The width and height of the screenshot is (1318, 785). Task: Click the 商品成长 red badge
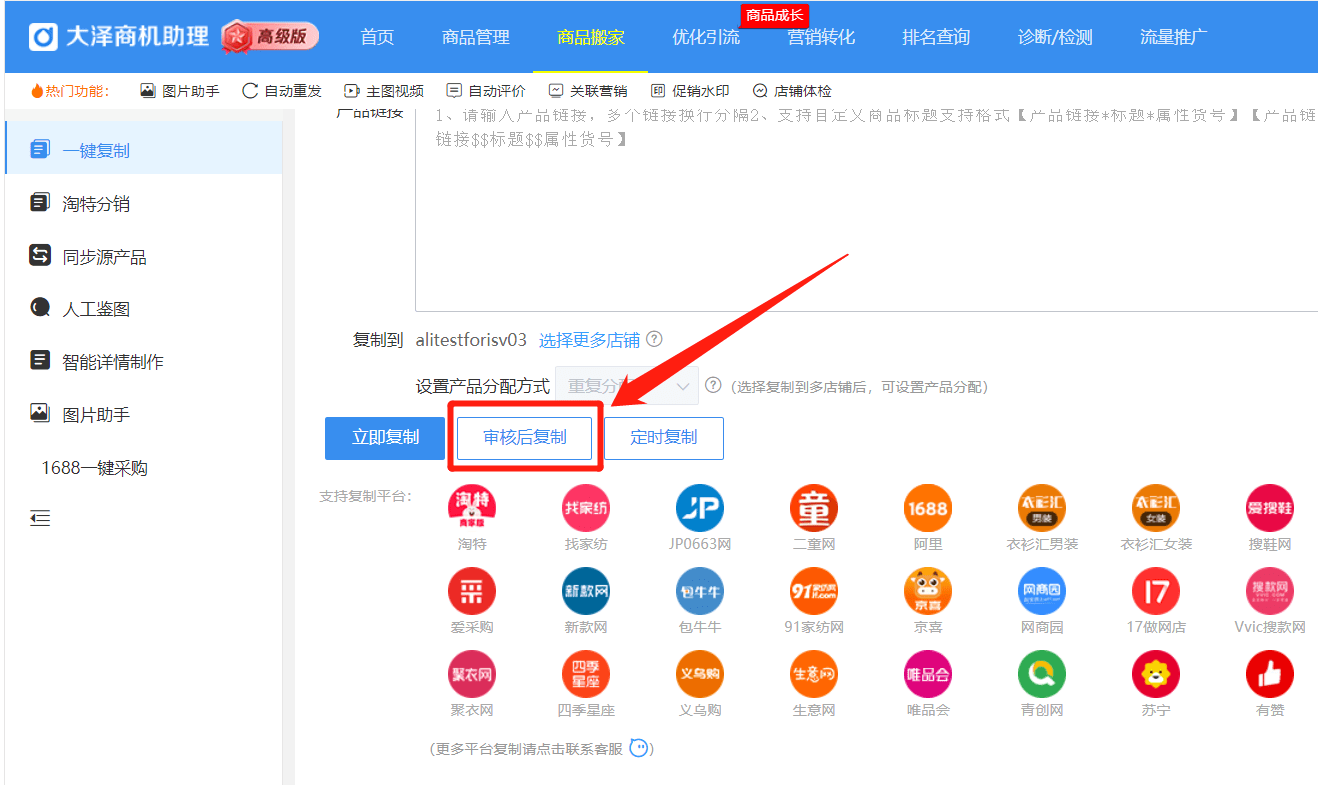tap(775, 15)
